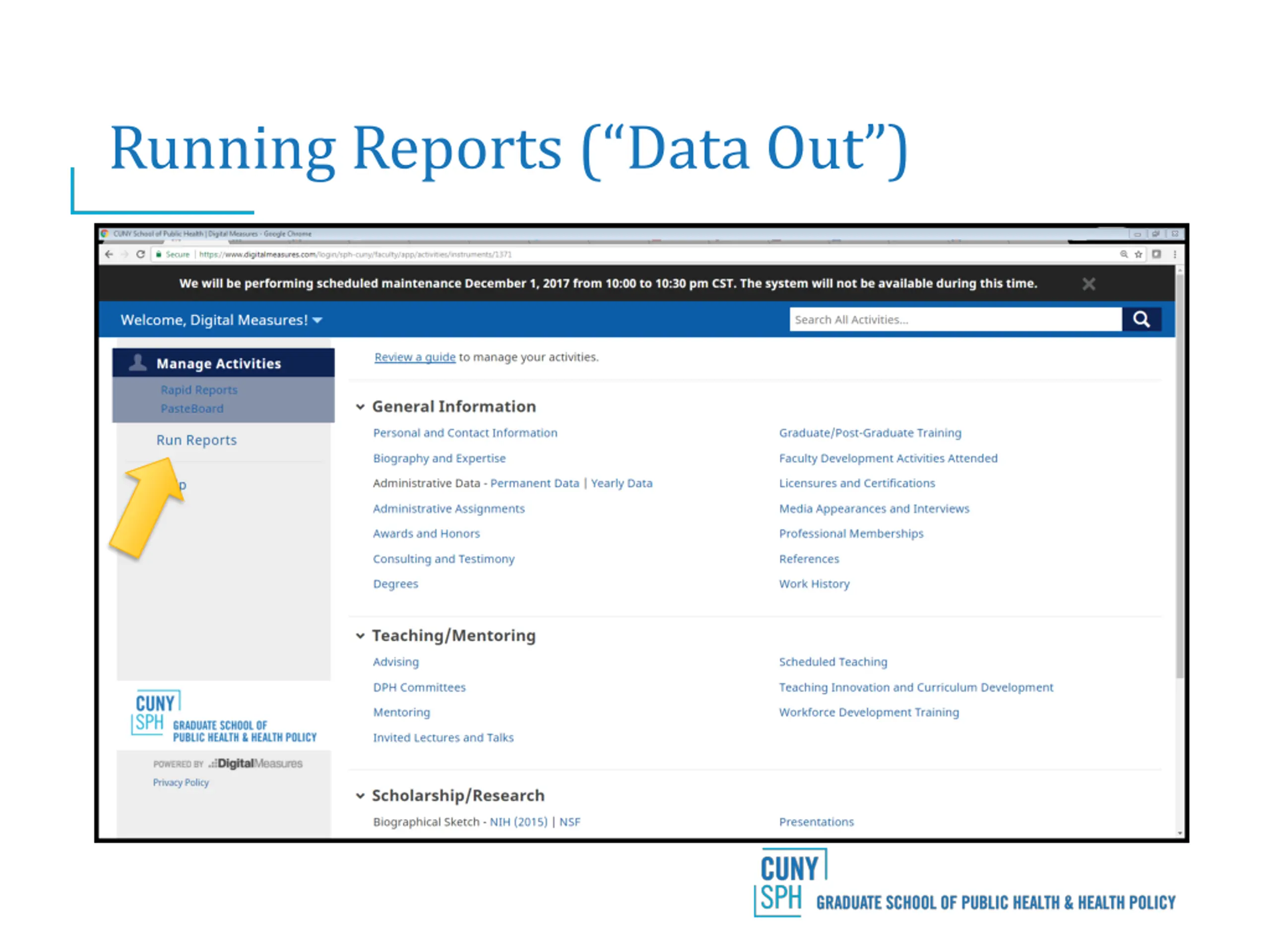The width and height of the screenshot is (1270, 952).
Task: Open References link
Action: tap(809, 559)
